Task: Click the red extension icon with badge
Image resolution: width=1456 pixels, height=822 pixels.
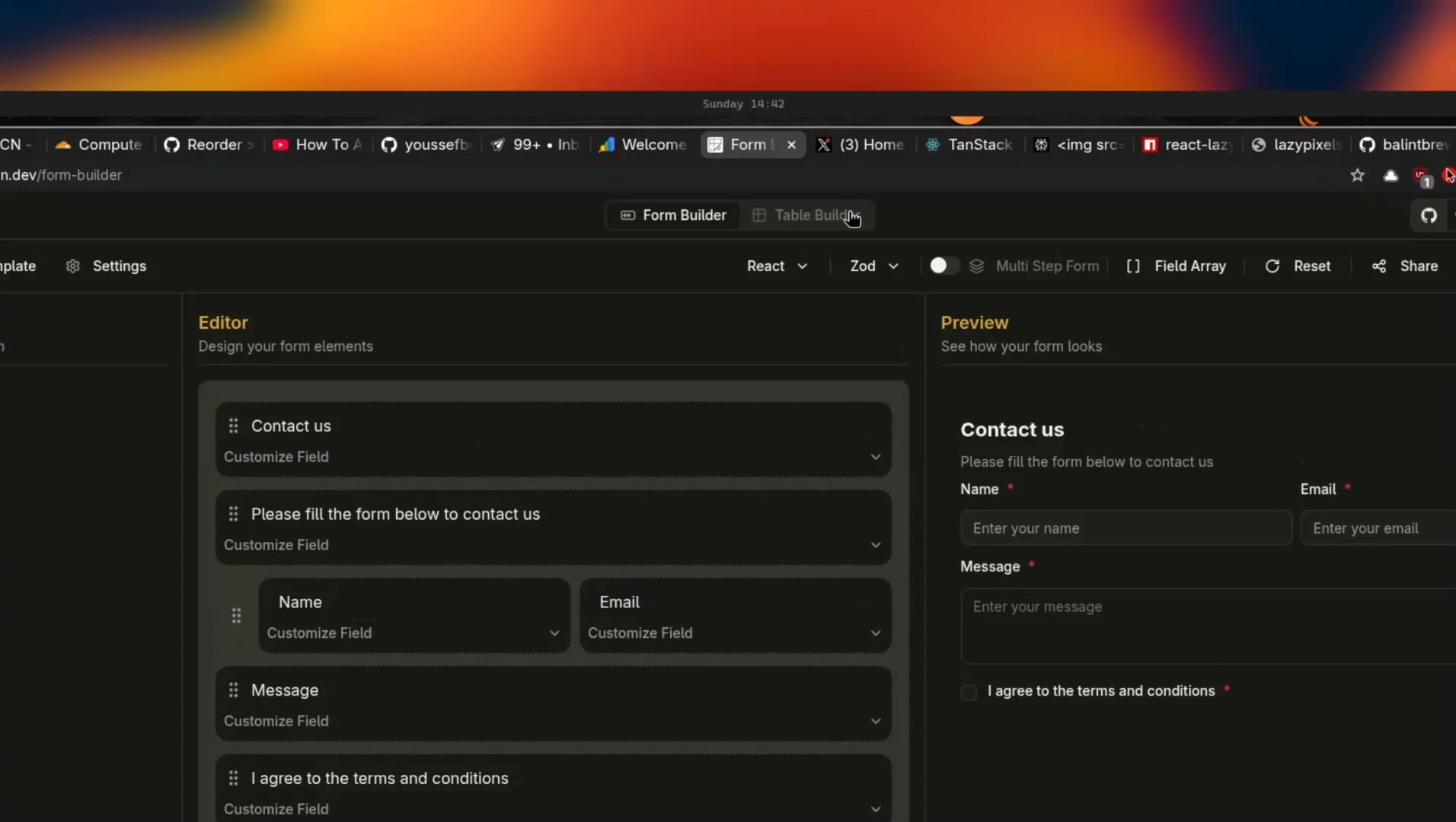Action: 1422,177
